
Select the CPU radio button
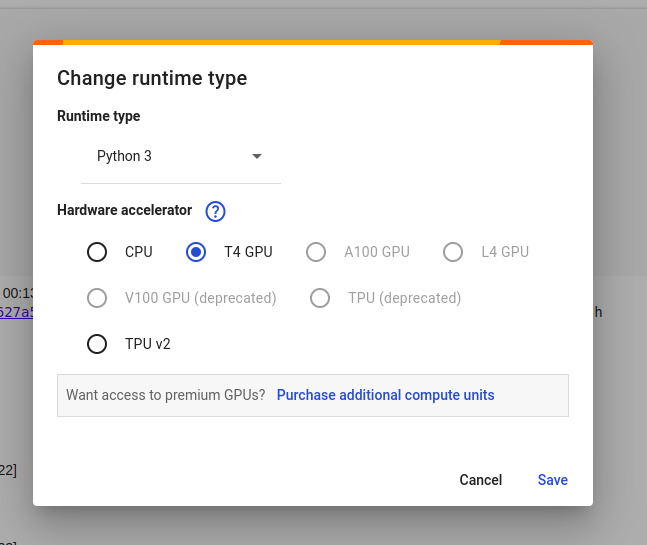click(97, 252)
